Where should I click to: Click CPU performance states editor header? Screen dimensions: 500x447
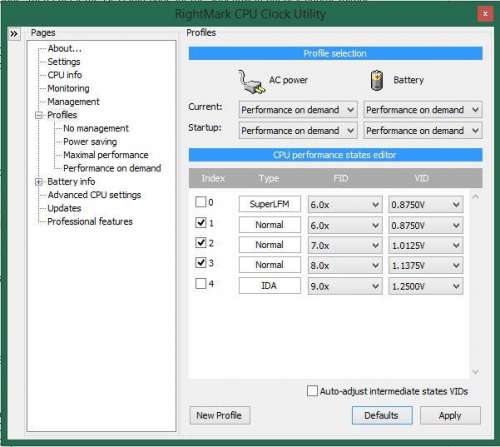point(335,155)
